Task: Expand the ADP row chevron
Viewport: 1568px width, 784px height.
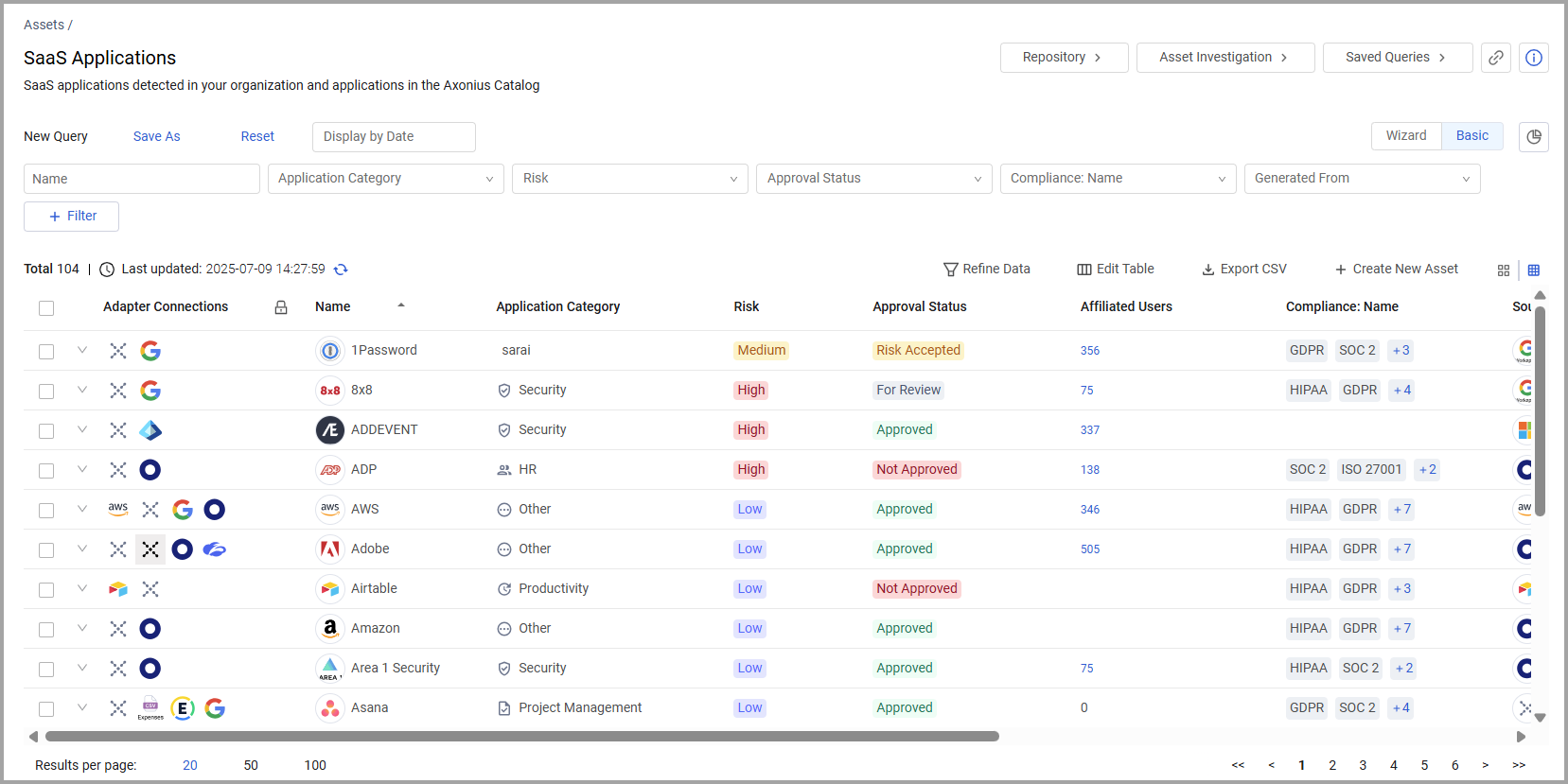Action: [x=82, y=469]
